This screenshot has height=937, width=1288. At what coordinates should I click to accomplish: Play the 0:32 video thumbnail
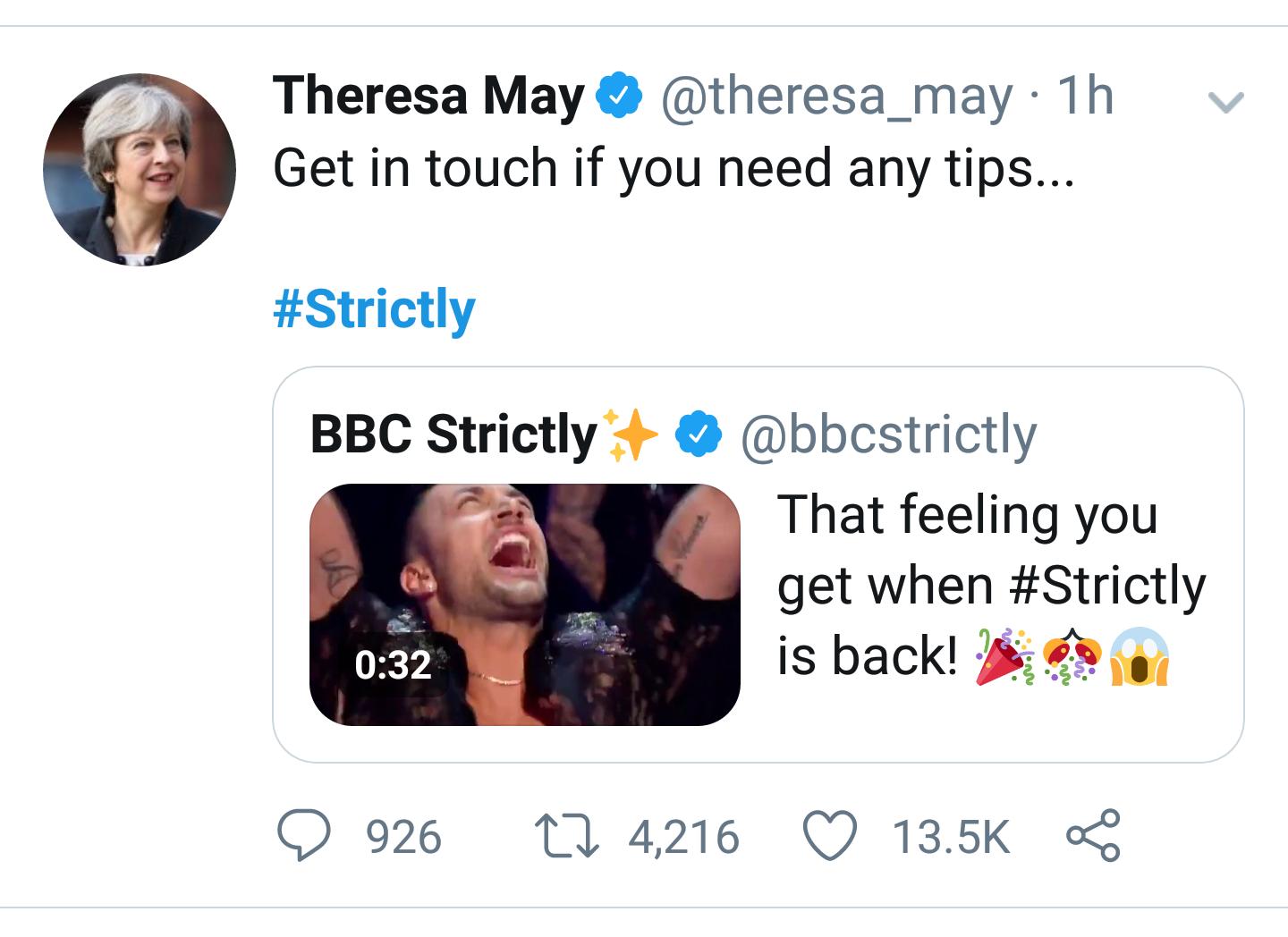524,604
